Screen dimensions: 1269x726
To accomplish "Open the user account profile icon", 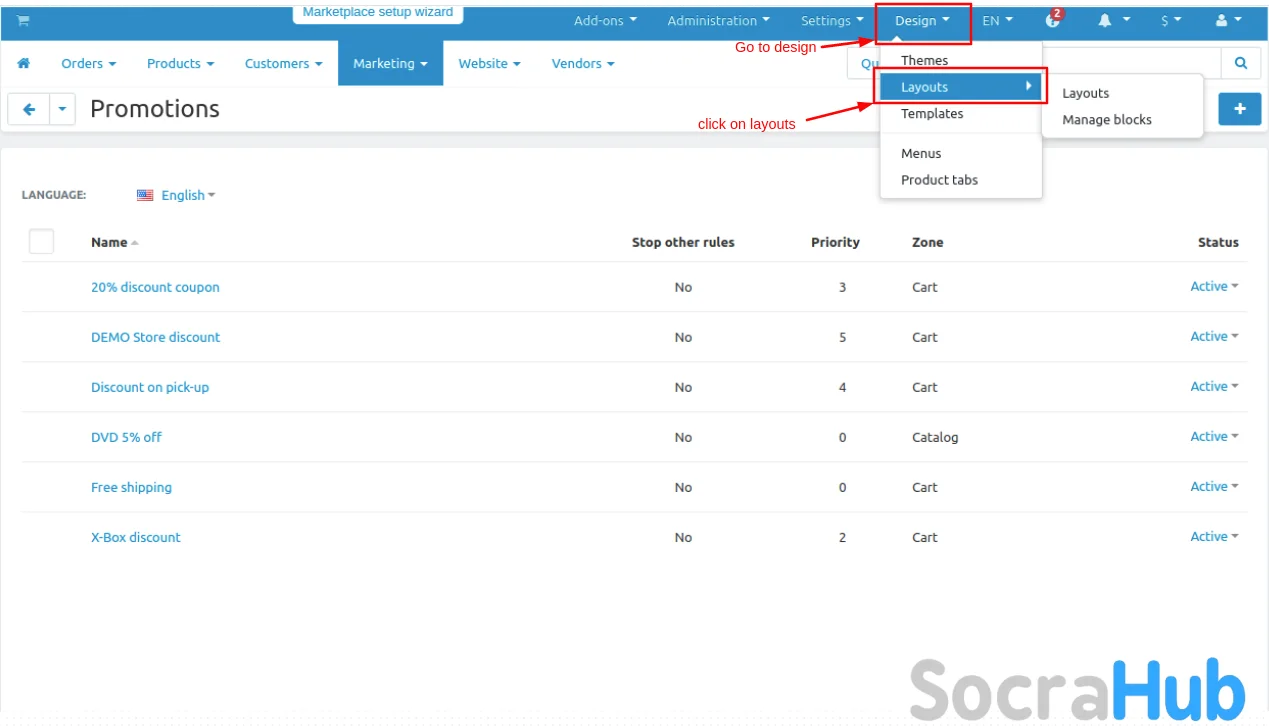I will [1227, 20].
